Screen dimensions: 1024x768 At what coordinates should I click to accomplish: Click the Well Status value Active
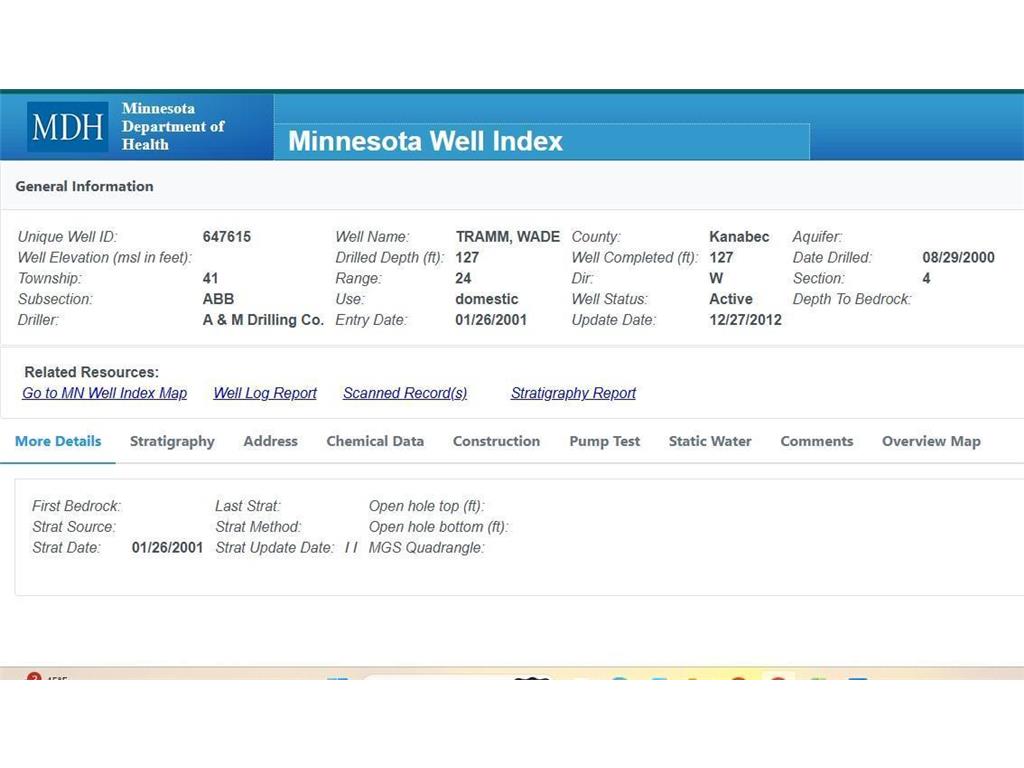tap(731, 299)
